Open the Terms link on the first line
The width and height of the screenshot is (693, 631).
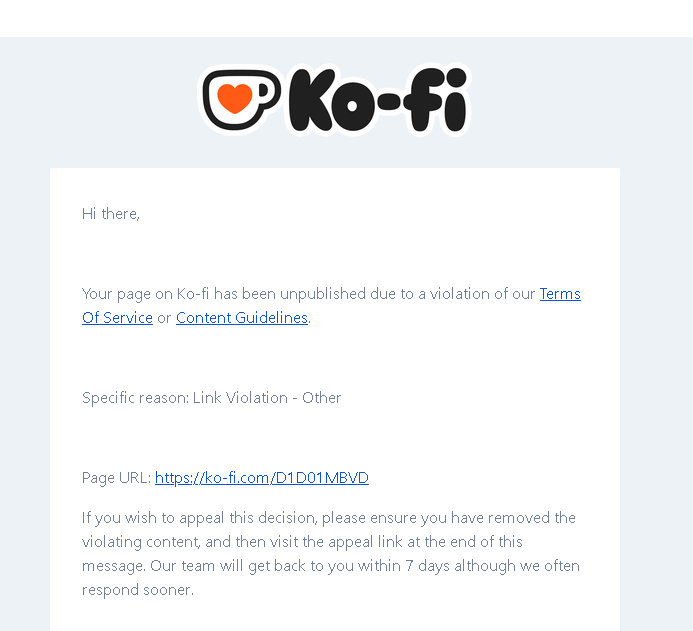[560, 294]
